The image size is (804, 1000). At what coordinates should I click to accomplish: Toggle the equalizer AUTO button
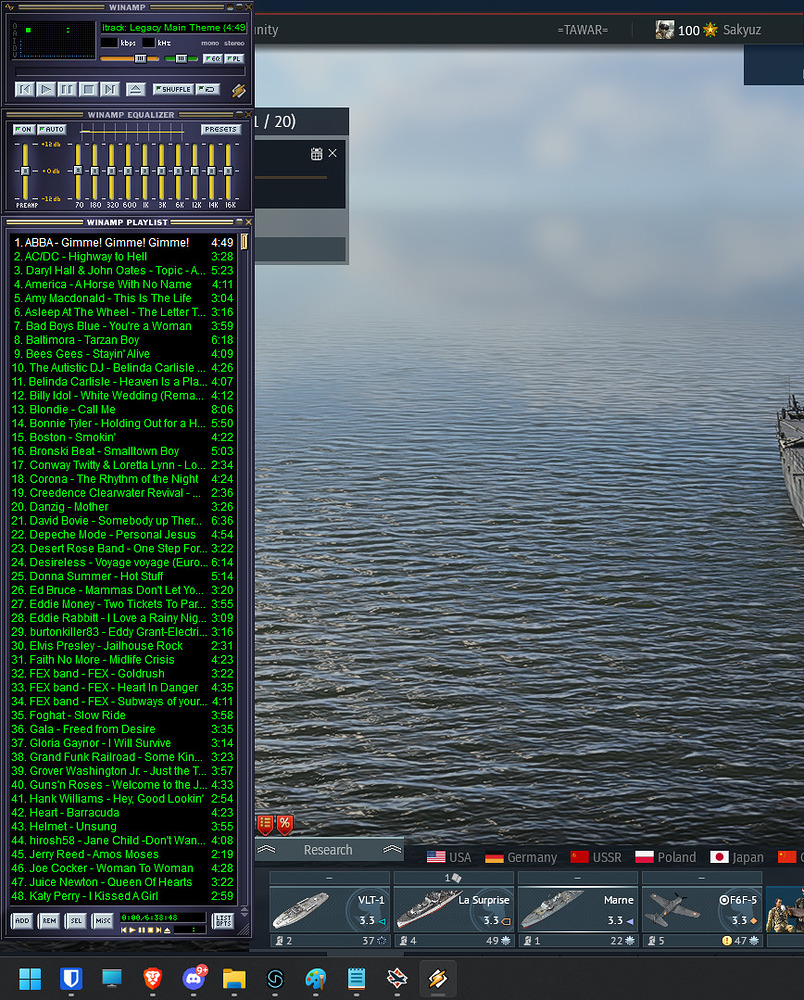(51, 130)
